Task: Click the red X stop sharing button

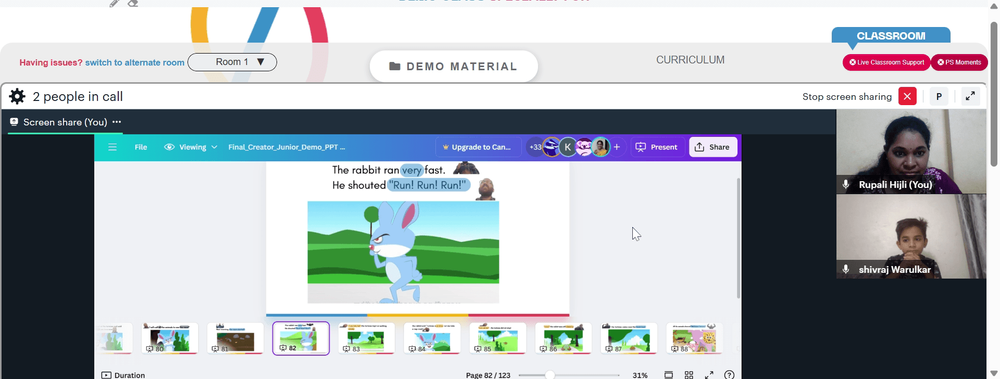Action: [907, 96]
